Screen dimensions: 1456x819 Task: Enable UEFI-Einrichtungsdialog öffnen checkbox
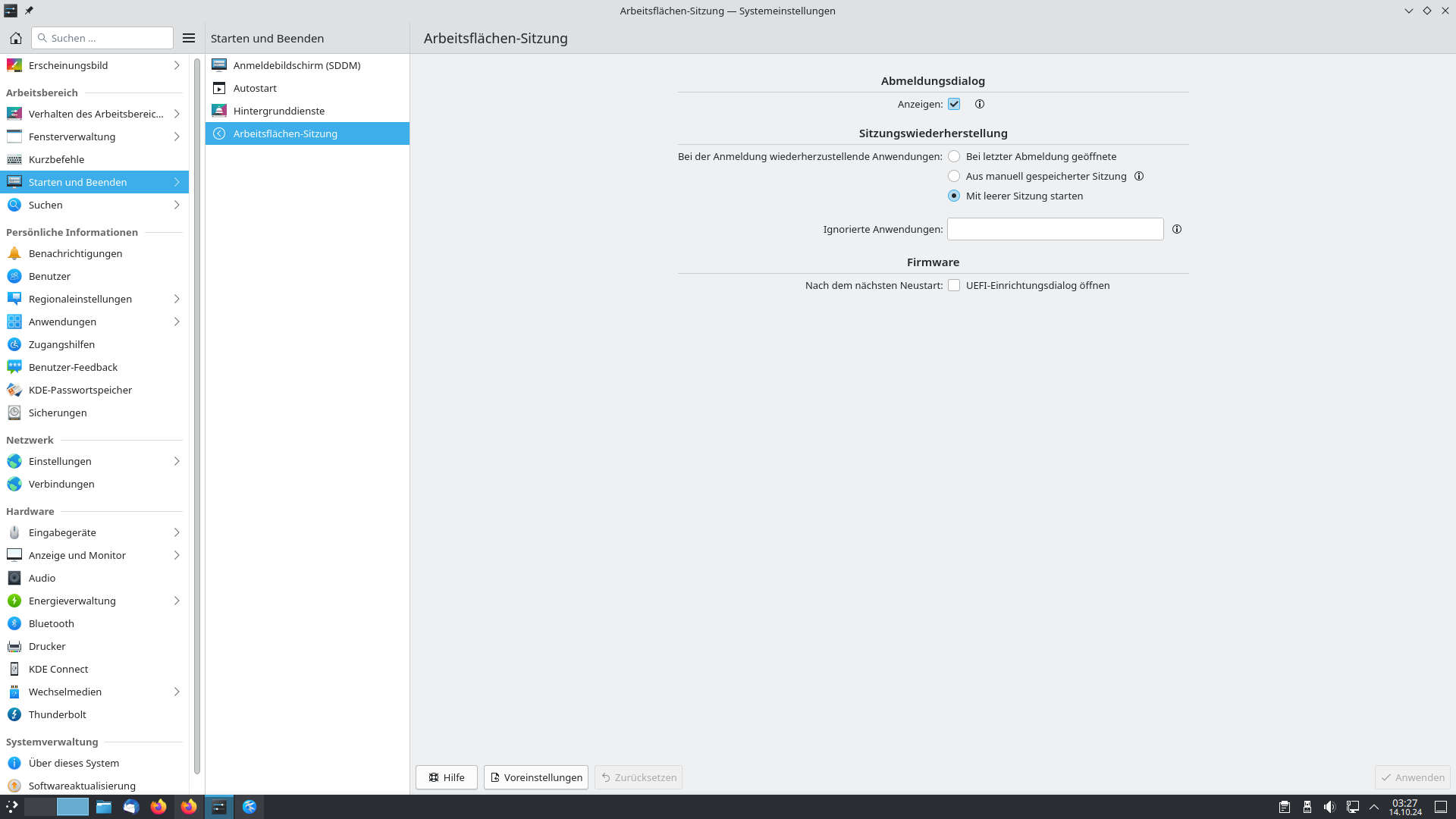tap(954, 285)
